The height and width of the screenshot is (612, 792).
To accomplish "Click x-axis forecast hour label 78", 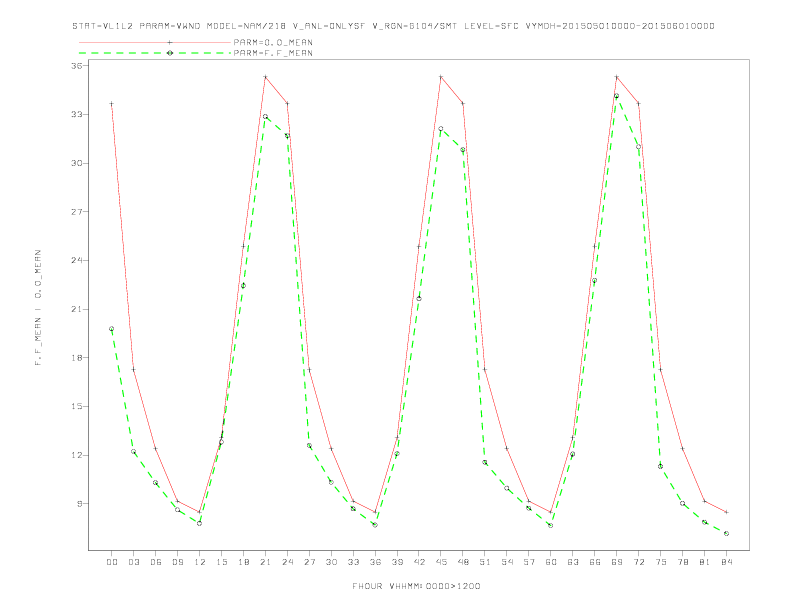I will tap(682, 562).
